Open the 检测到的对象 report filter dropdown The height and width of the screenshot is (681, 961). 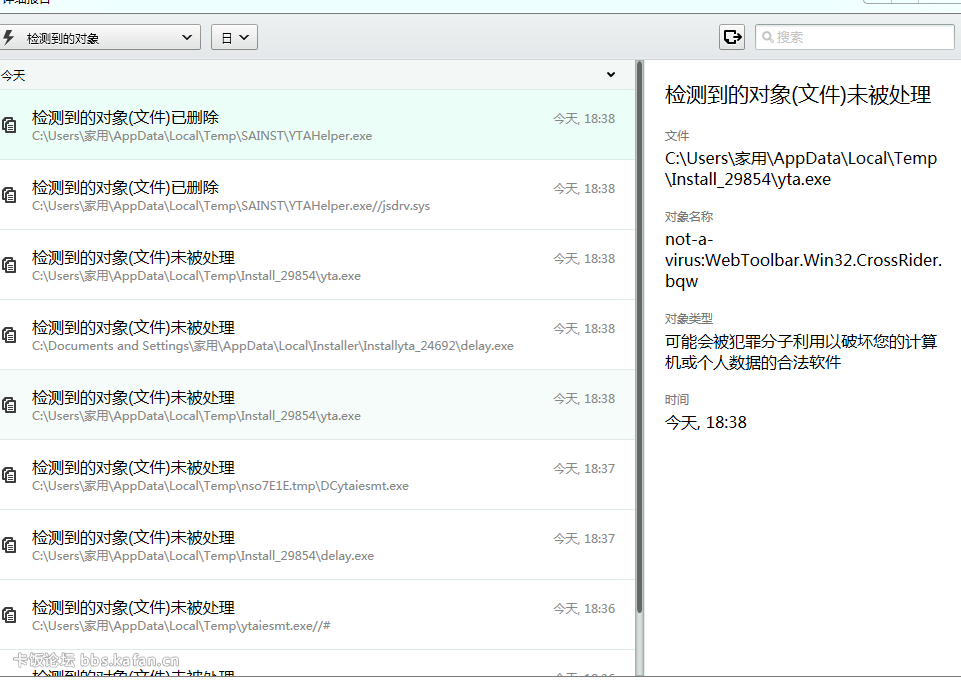pyautogui.click(x=99, y=38)
